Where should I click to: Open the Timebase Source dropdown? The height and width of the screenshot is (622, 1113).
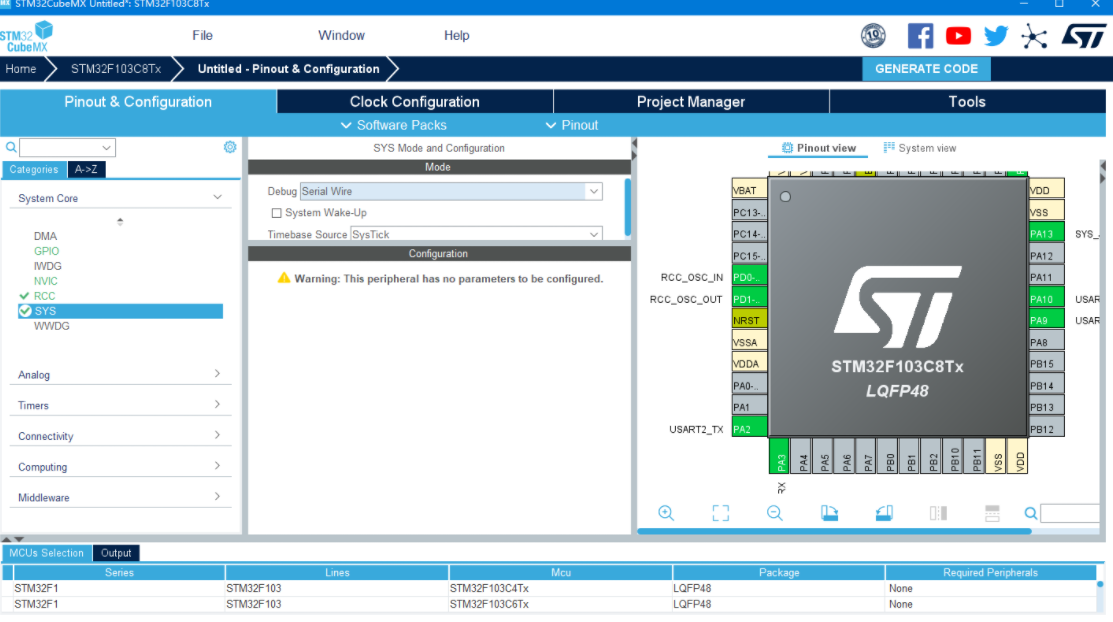tap(476, 234)
